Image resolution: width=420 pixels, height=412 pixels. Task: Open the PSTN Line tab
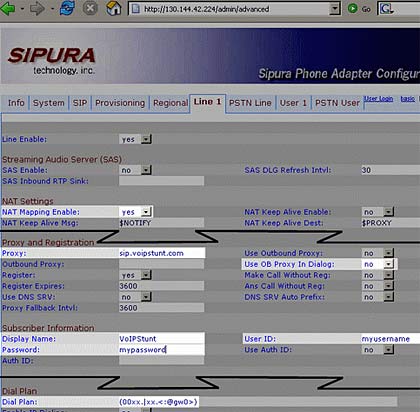pos(250,103)
